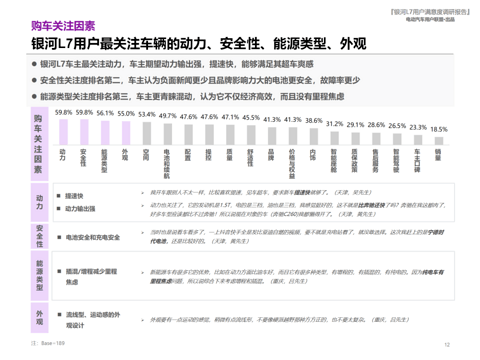Click the 38.6% value label
Viewport: 480px width, 360px height.
tap(314, 121)
